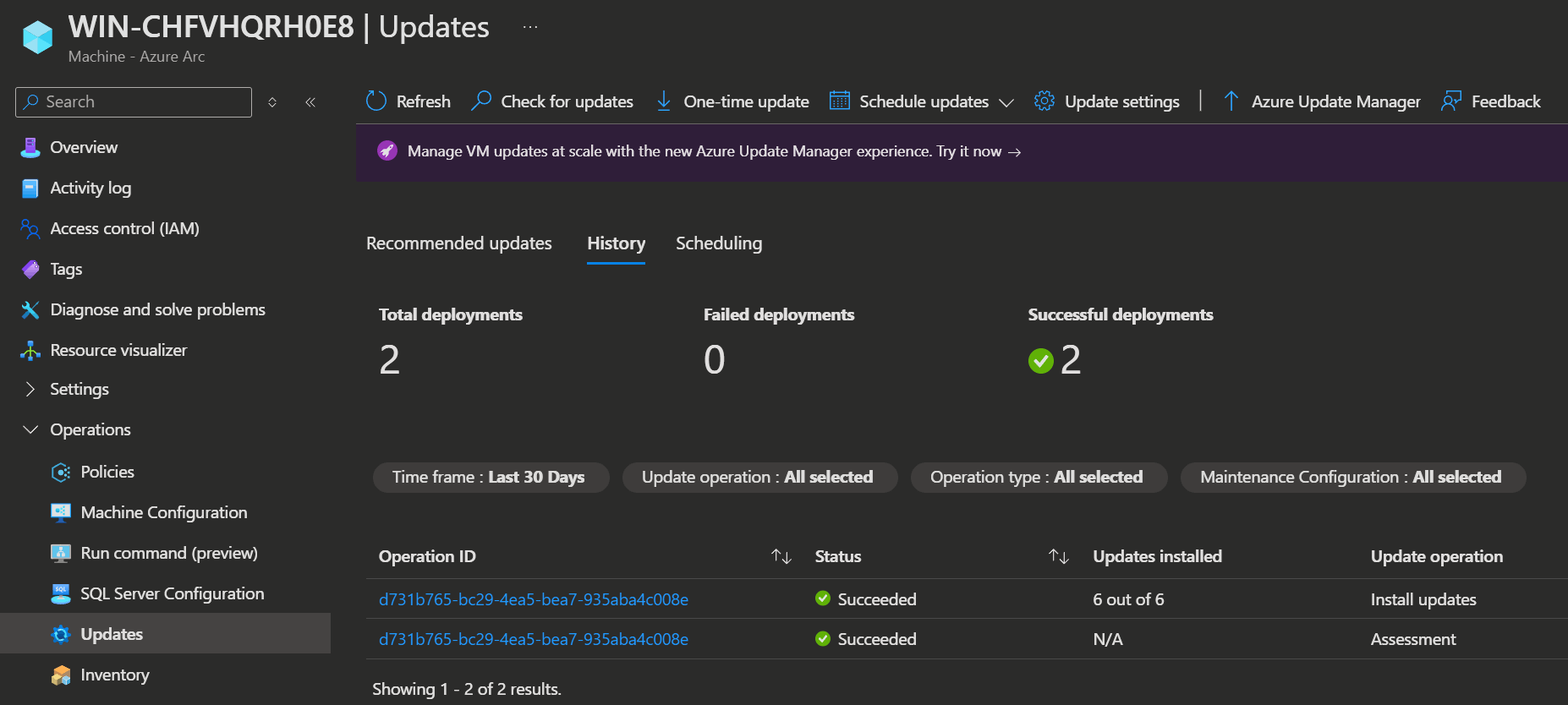This screenshot has height=705, width=1568.
Task: Click Check for updates button
Action: point(552,101)
